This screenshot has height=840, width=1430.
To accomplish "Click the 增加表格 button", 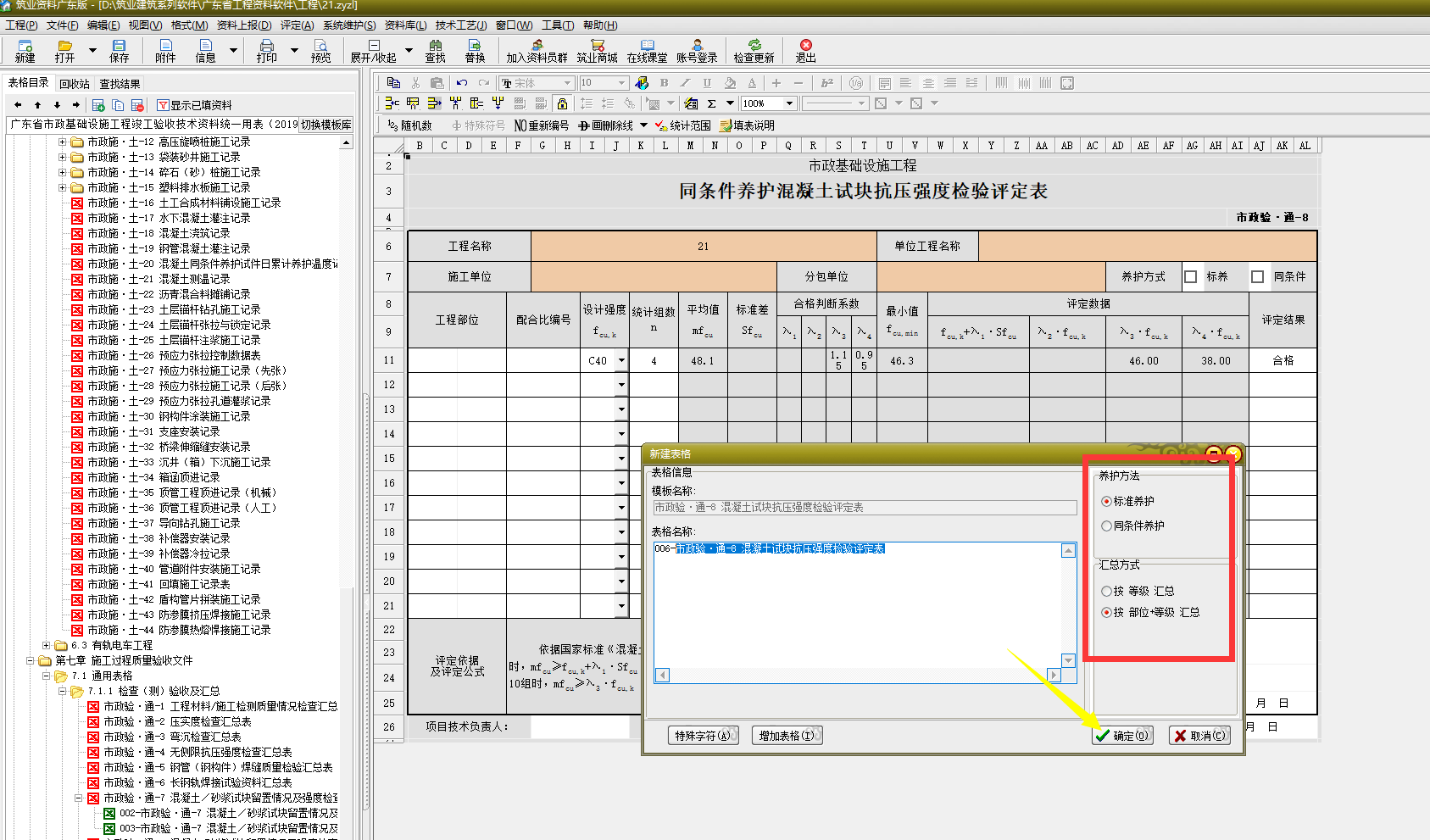I will [x=786, y=736].
